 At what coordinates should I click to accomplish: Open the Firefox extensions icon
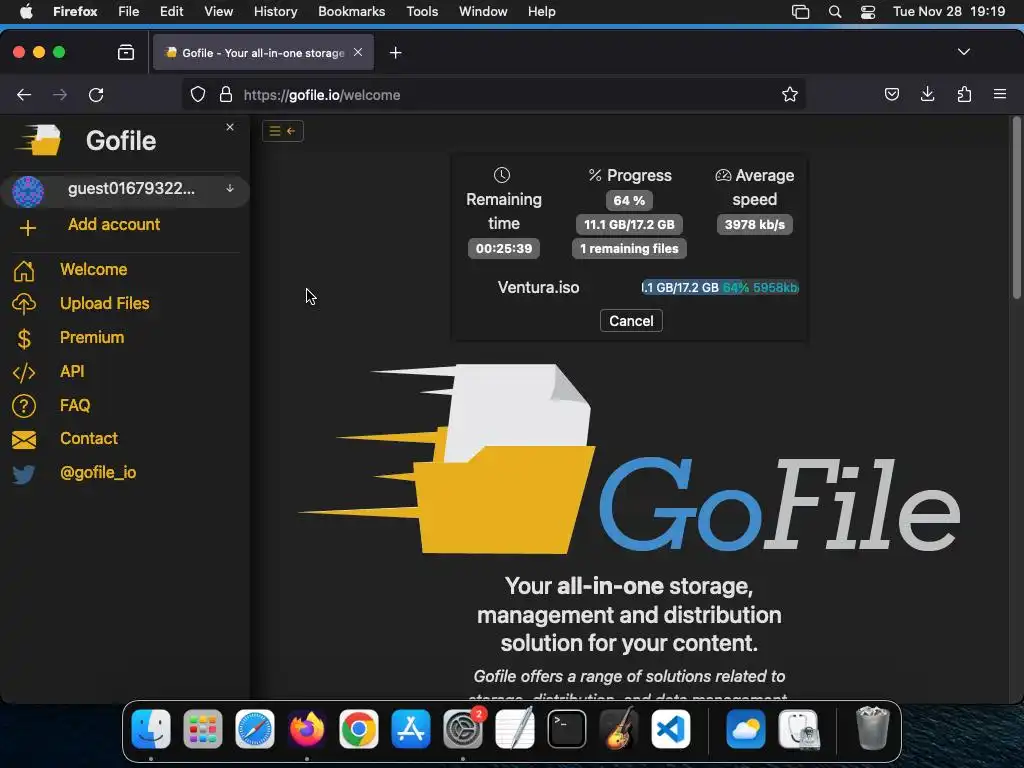coord(964,95)
